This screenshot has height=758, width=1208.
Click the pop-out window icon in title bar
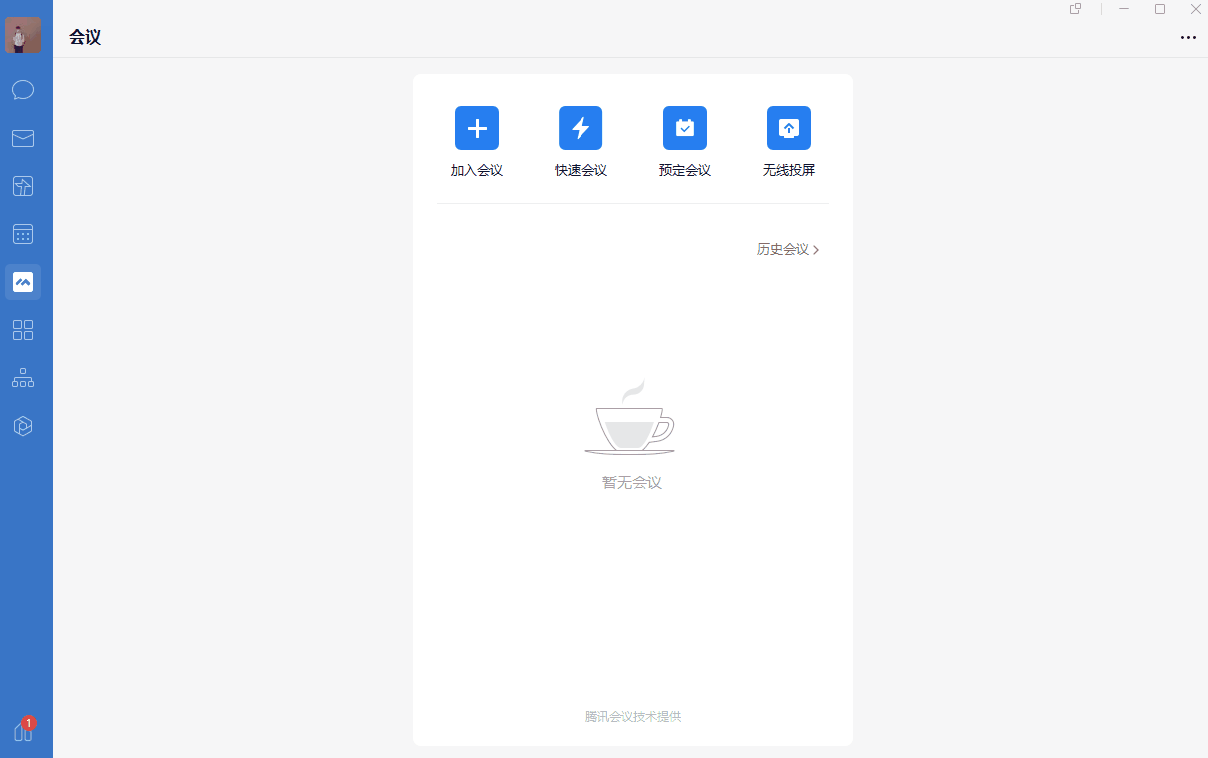pos(1076,9)
